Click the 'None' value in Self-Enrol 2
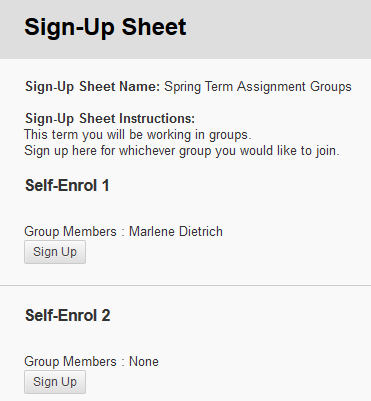Viewport: 371px width, 401px height. tap(144, 362)
